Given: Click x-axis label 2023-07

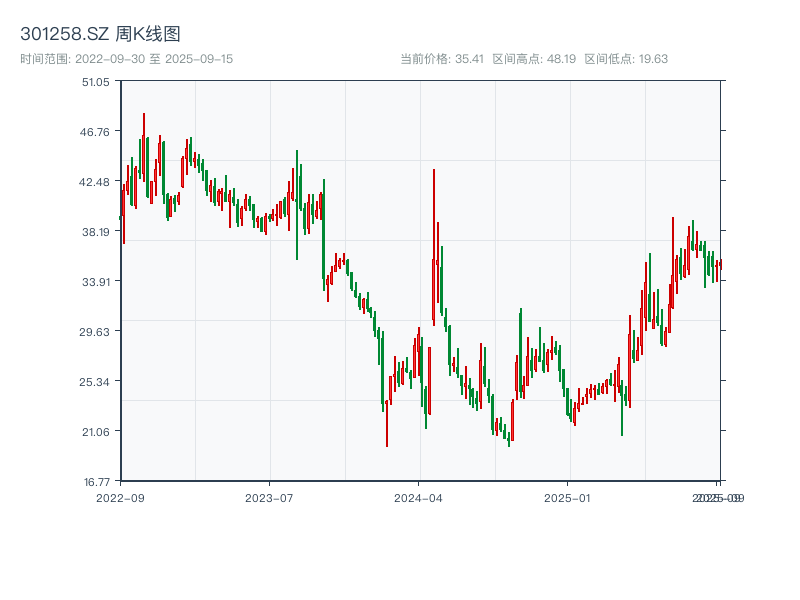Looking at the screenshot, I should (x=269, y=498).
